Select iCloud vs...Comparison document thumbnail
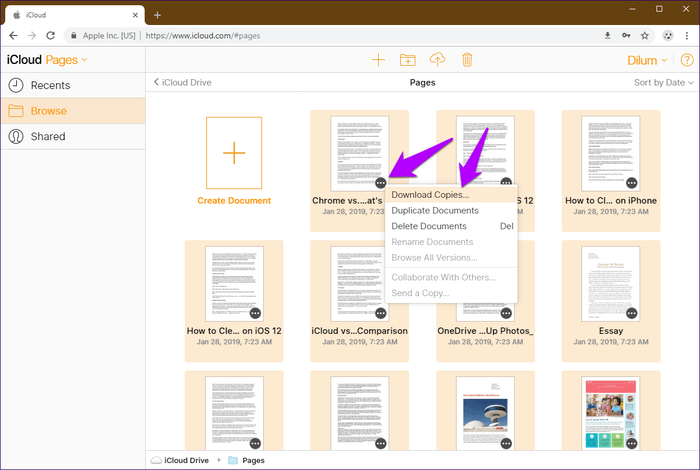The width and height of the screenshot is (700, 470). tap(359, 283)
